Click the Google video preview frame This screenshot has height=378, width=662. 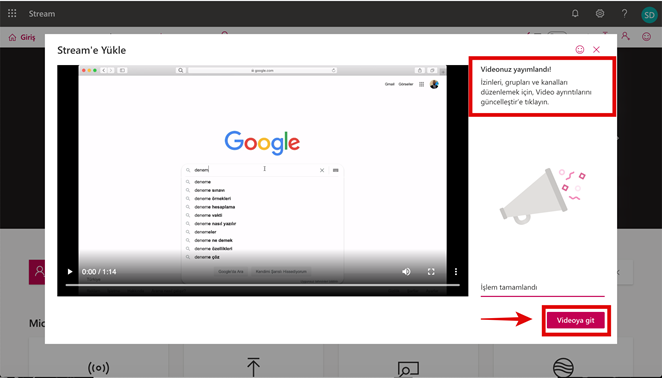point(262,180)
